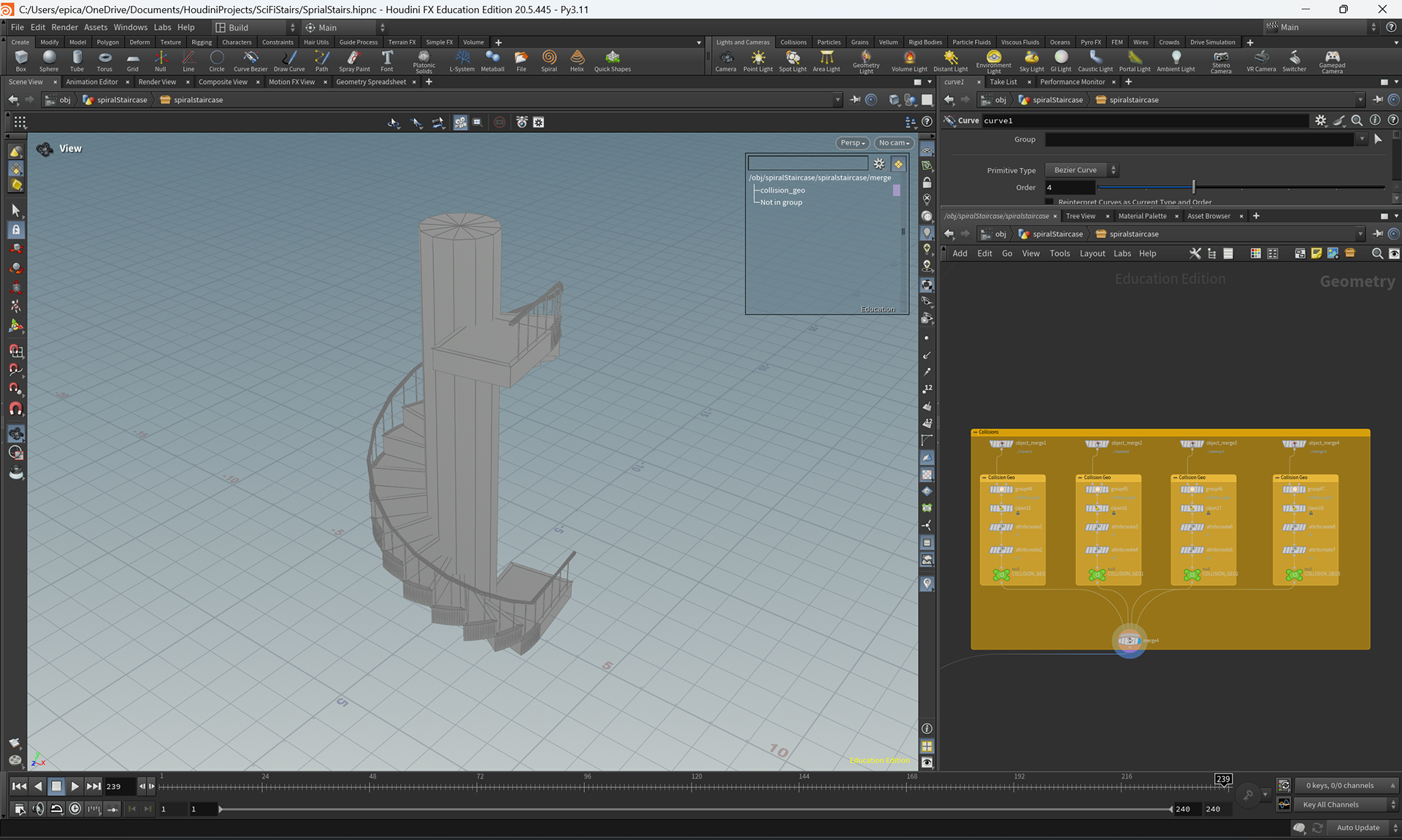Select the Draw Curve tool
The image size is (1402, 840).
289,61
